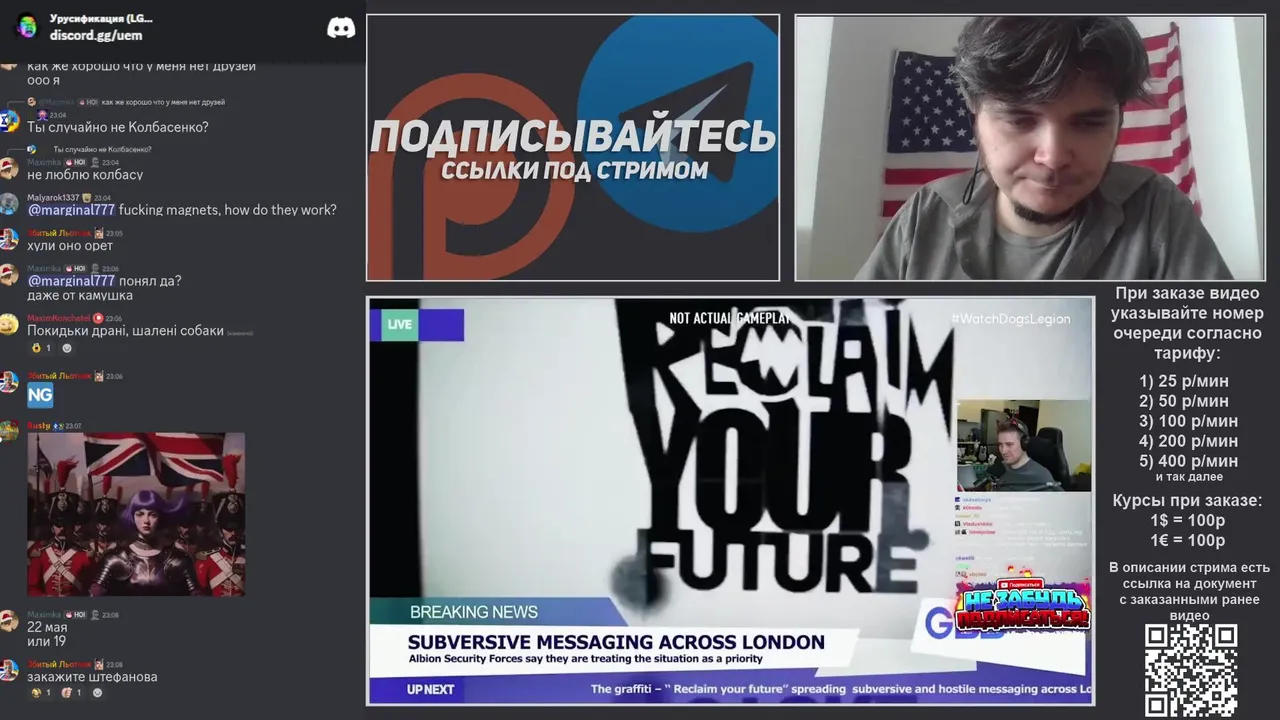
Task: Click the 'ооо я' message at top
Action: pyautogui.click(x=44, y=80)
